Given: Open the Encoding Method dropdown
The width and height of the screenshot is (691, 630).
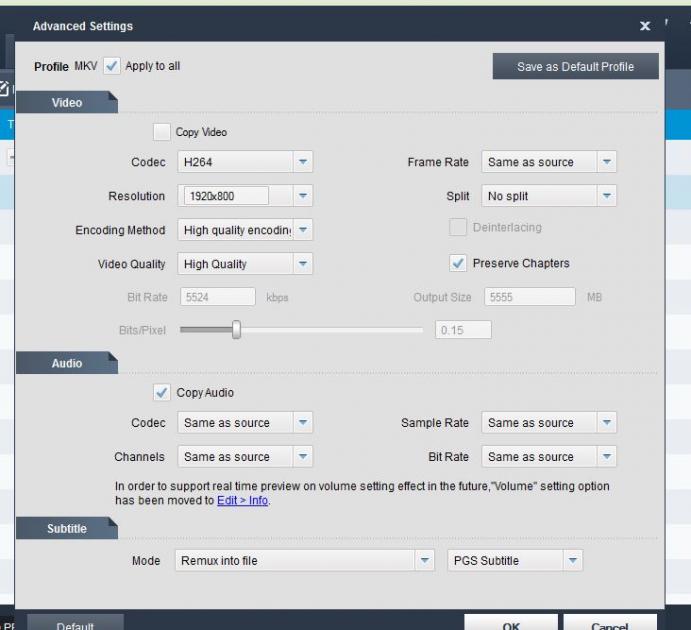Looking at the screenshot, I should tap(303, 230).
